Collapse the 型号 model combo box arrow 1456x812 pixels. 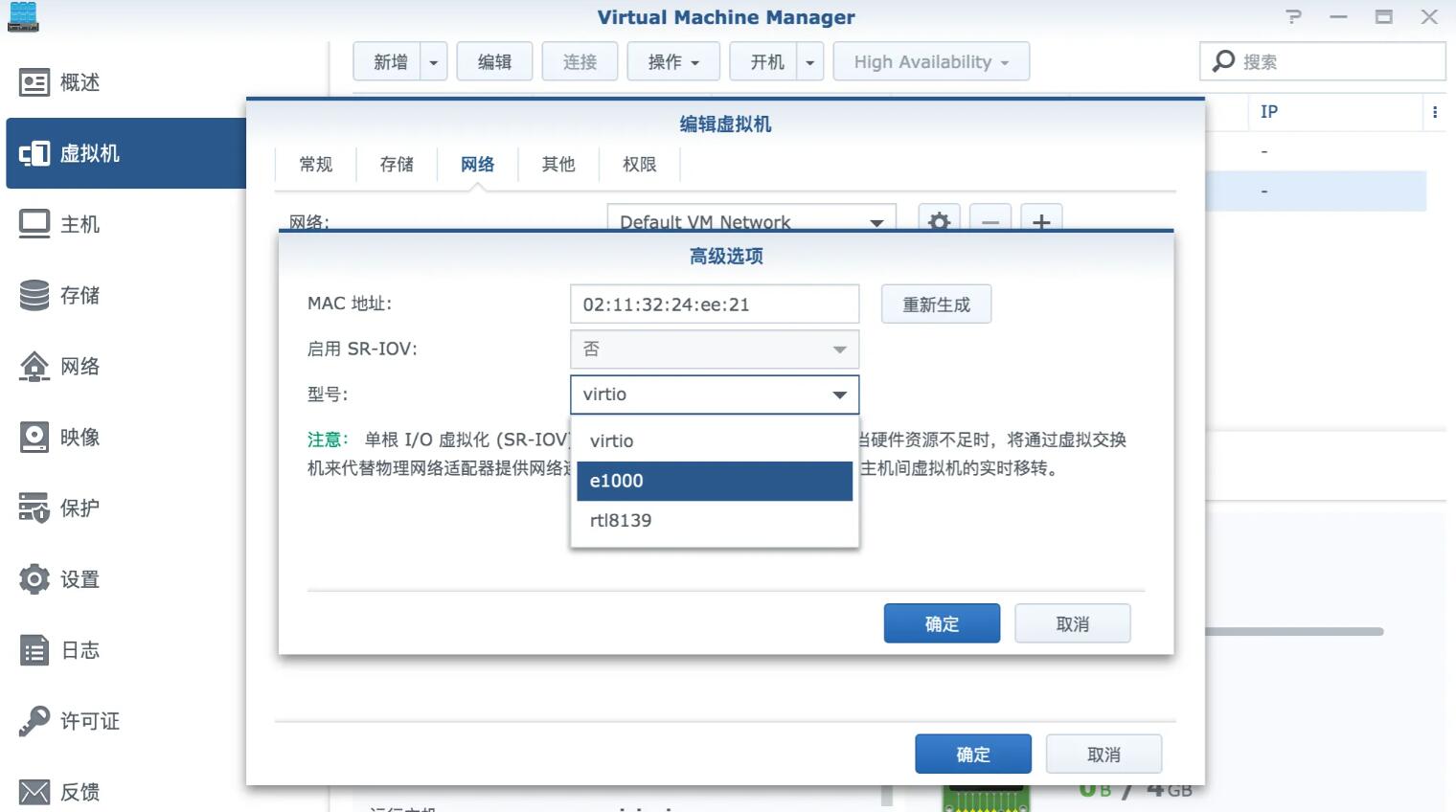pyautogui.click(x=839, y=395)
